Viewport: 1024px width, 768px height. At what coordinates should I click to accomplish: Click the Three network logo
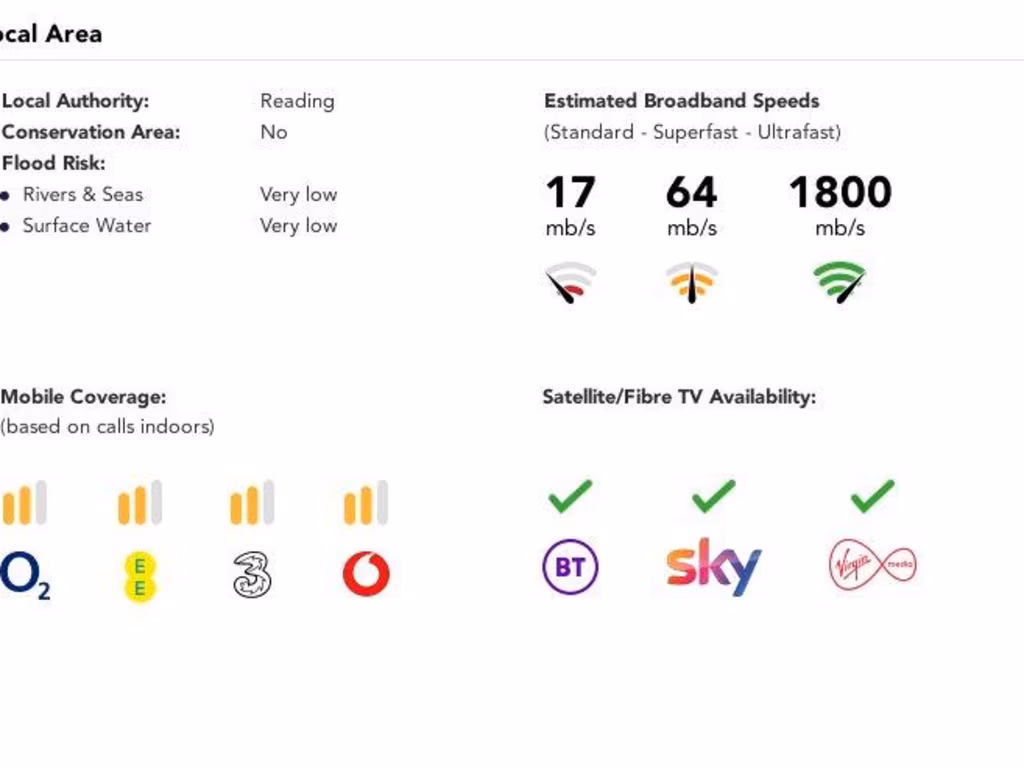click(x=253, y=575)
